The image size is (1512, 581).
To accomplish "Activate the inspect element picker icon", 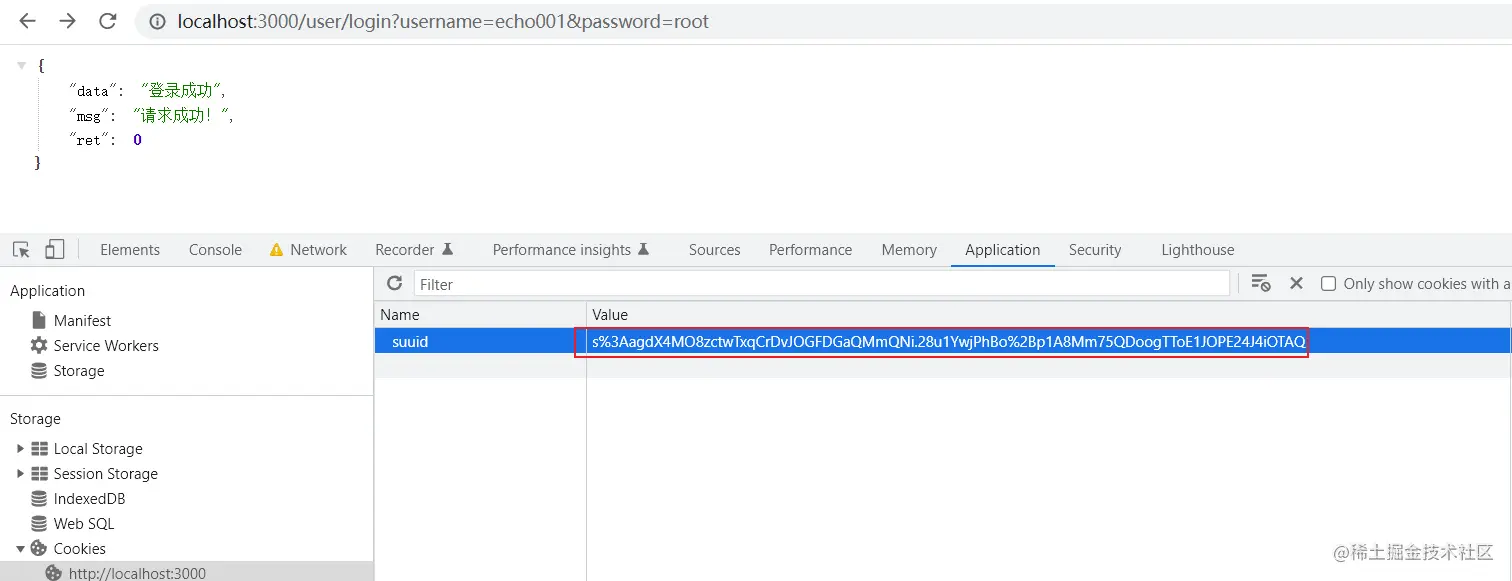I will tap(22, 249).
